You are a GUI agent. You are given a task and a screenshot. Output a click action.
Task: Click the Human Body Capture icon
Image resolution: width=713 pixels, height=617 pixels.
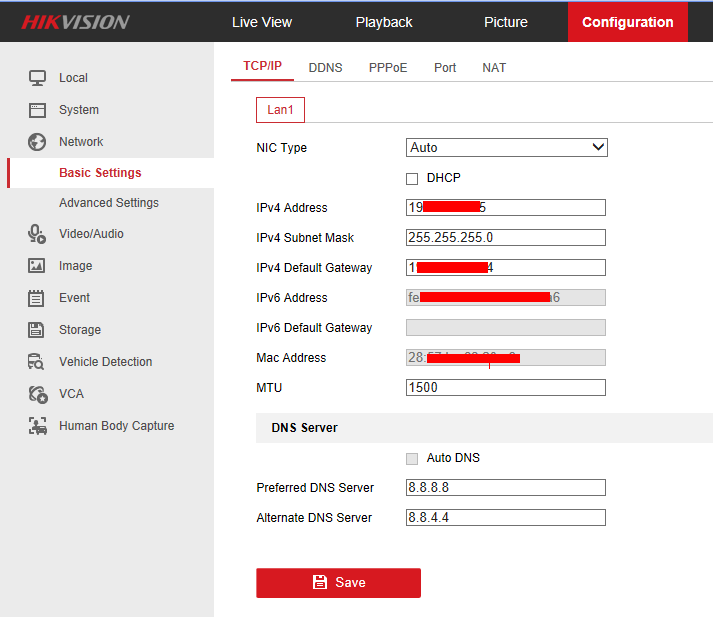(x=37, y=426)
